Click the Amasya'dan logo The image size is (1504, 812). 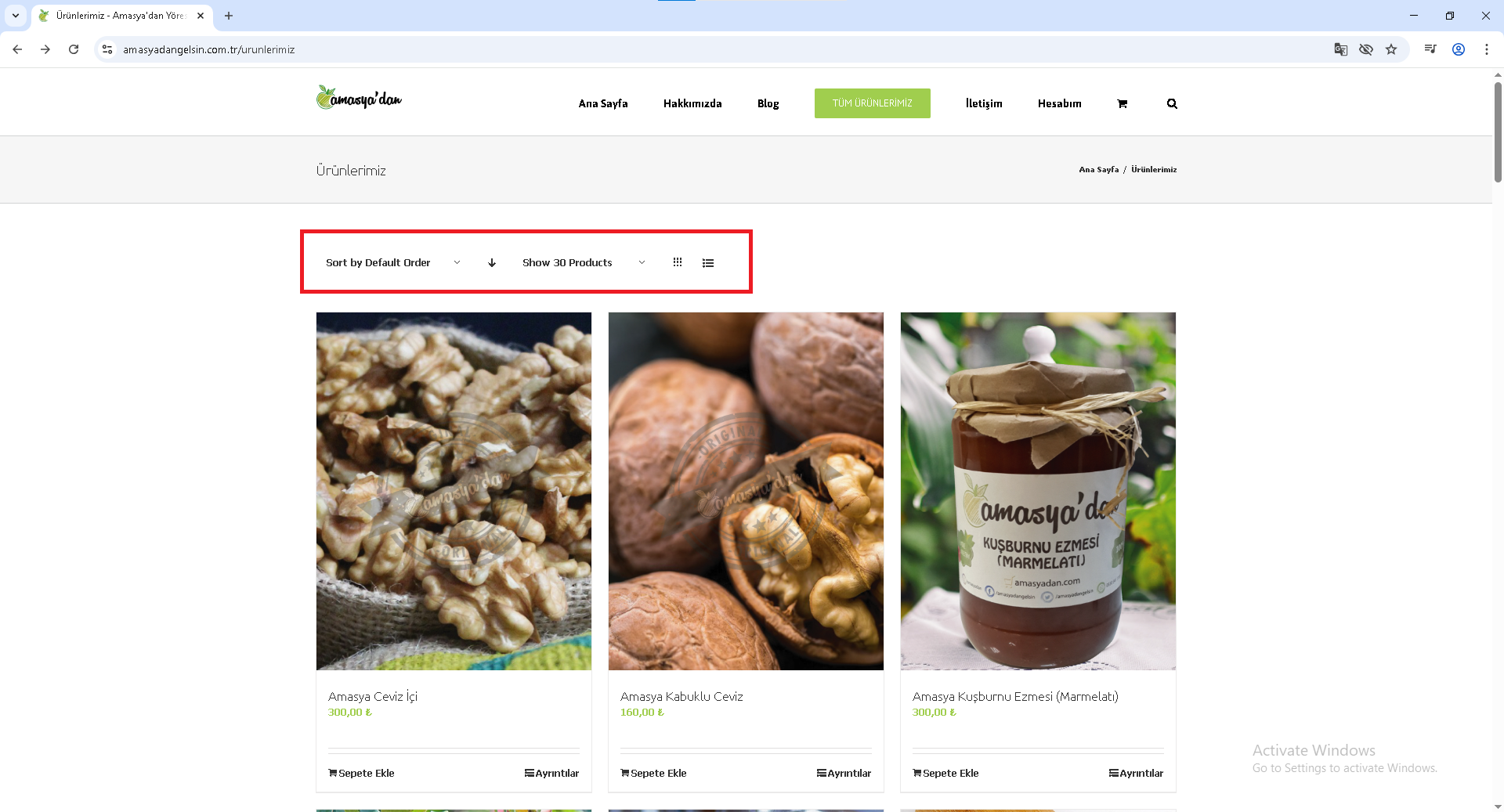359,98
